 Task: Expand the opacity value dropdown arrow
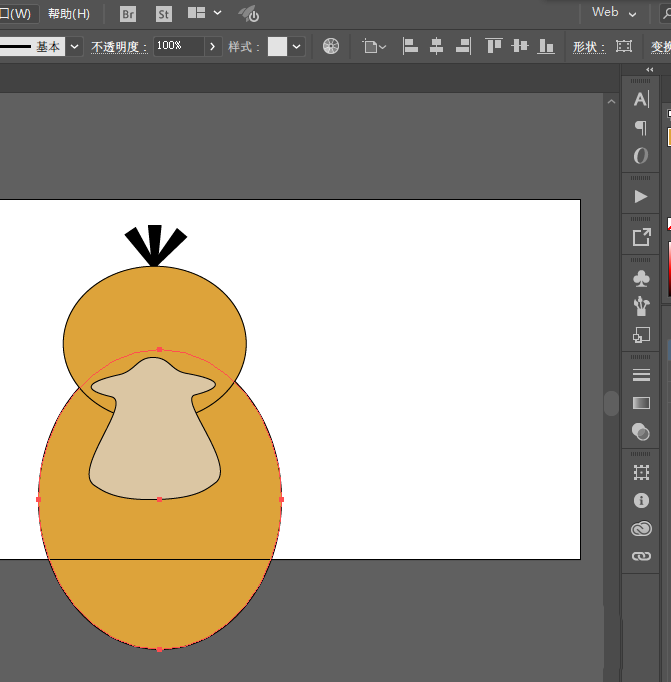point(213,46)
